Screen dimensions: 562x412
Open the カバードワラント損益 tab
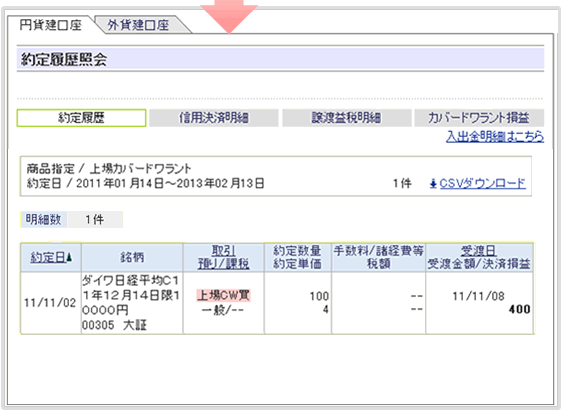[x=479, y=118]
